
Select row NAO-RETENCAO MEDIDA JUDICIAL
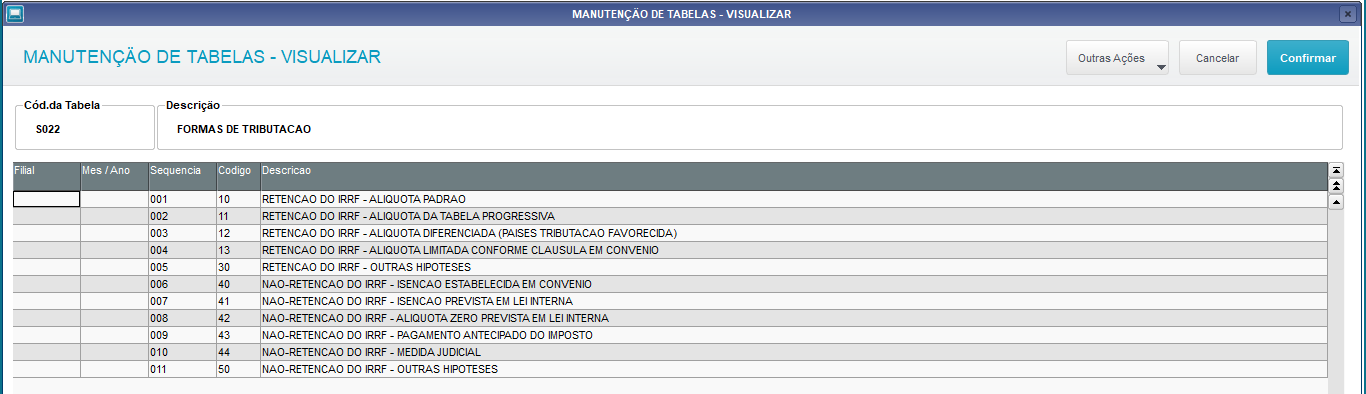(x=670, y=352)
